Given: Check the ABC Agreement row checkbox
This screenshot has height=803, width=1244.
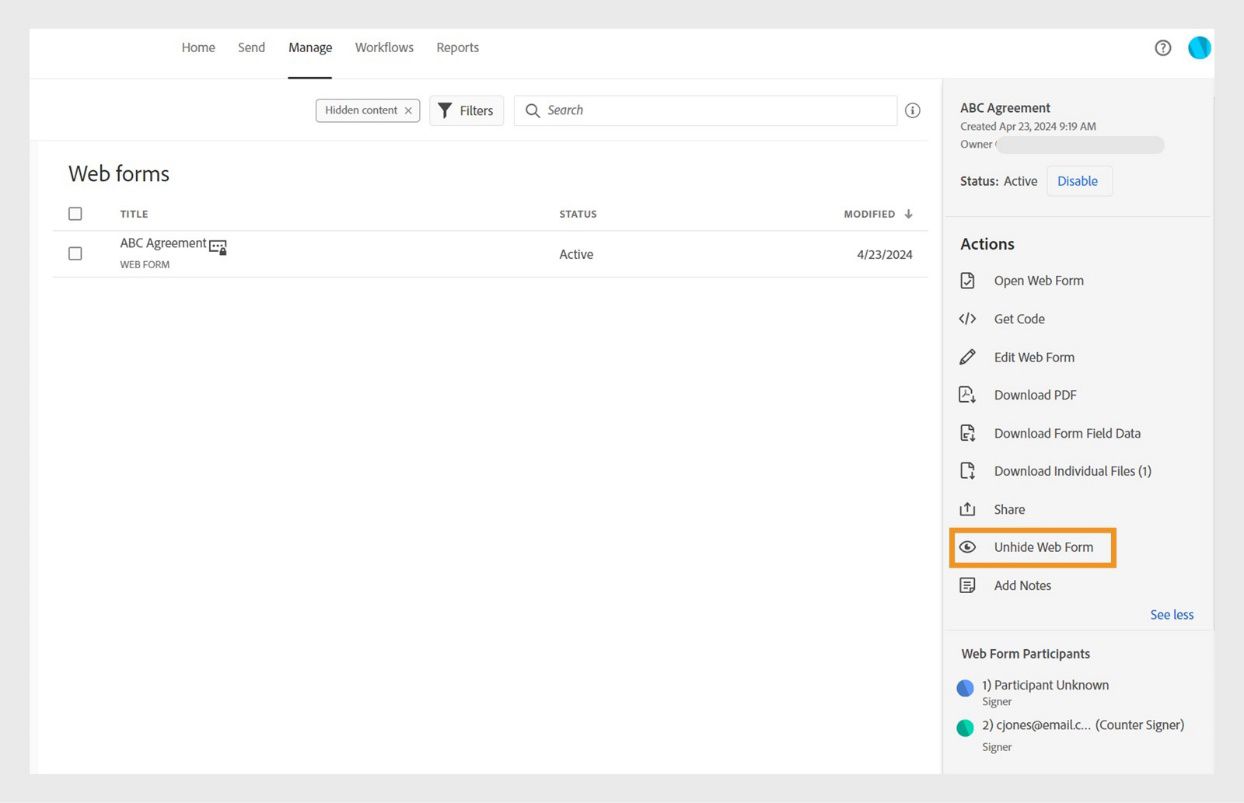Looking at the screenshot, I should click(75, 253).
